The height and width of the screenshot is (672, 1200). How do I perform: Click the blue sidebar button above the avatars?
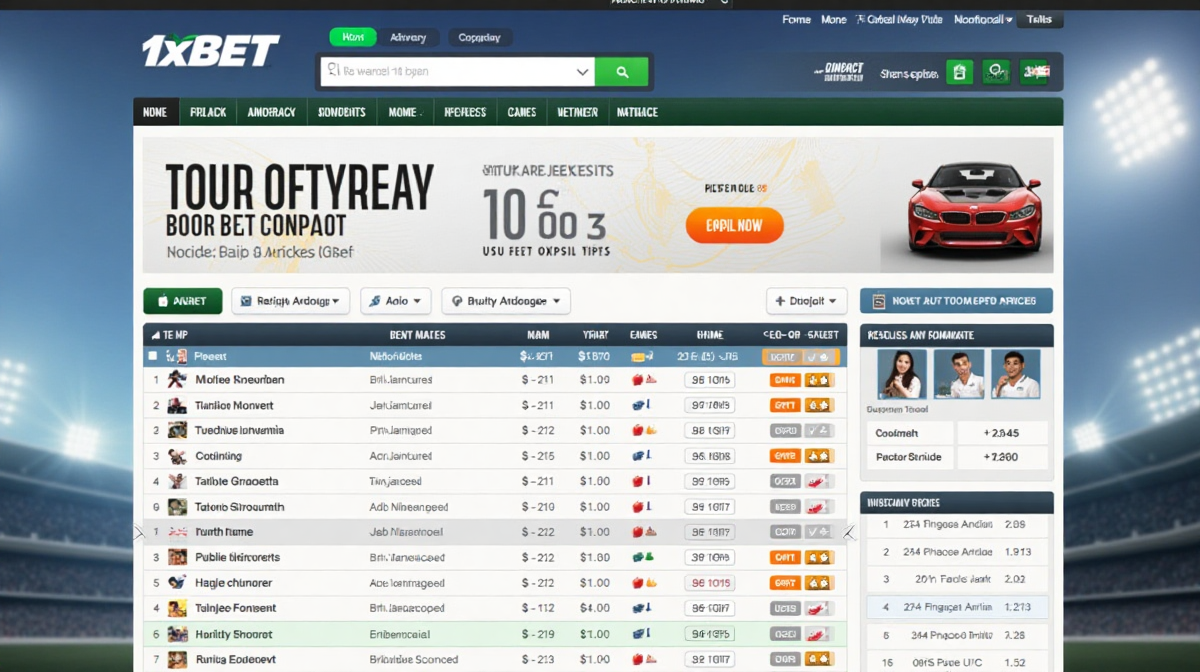pyautogui.click(x=956, y=301)
